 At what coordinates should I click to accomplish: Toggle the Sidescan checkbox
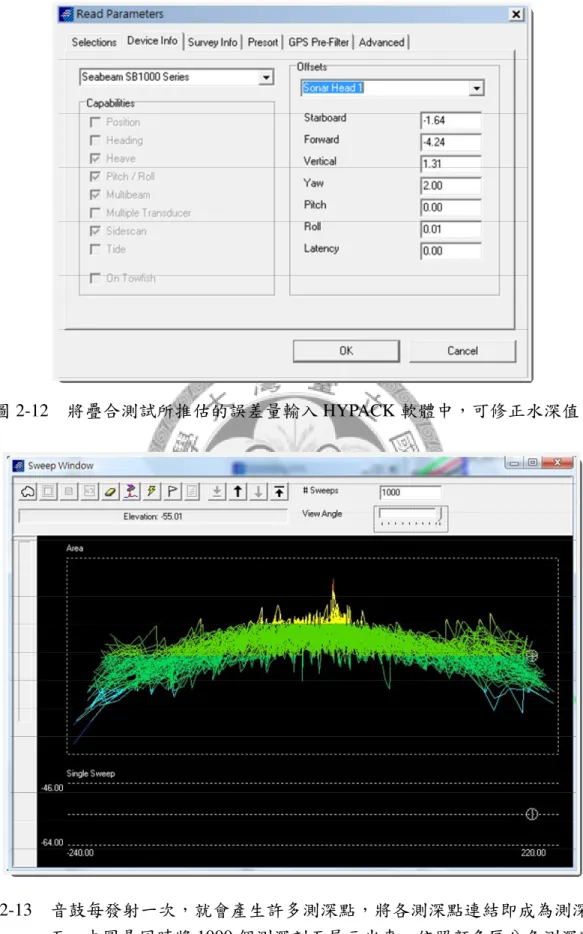click(x=95, y=231)
